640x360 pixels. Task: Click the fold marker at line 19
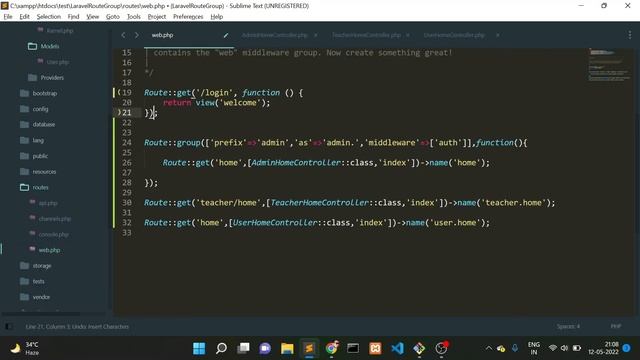[x=119, y=92]
